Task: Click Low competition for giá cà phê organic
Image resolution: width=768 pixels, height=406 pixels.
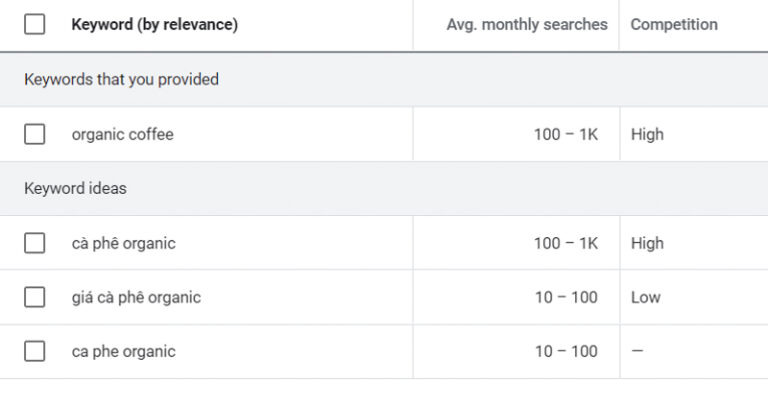Action: point(645,297)
